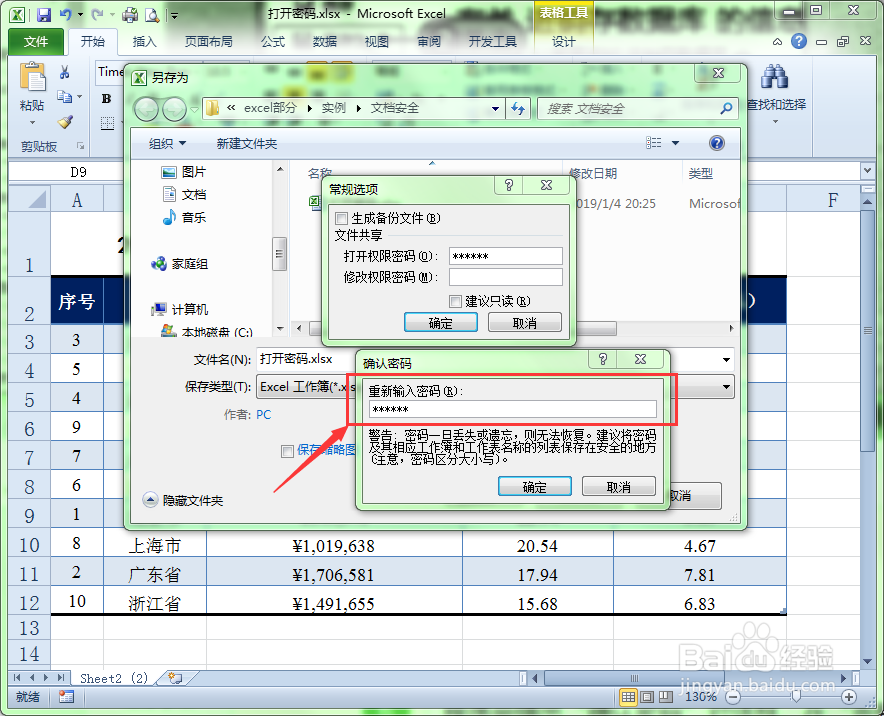Open Excel Help blue question icon
This screenshot has height=716, width=884.
(798, 41)
